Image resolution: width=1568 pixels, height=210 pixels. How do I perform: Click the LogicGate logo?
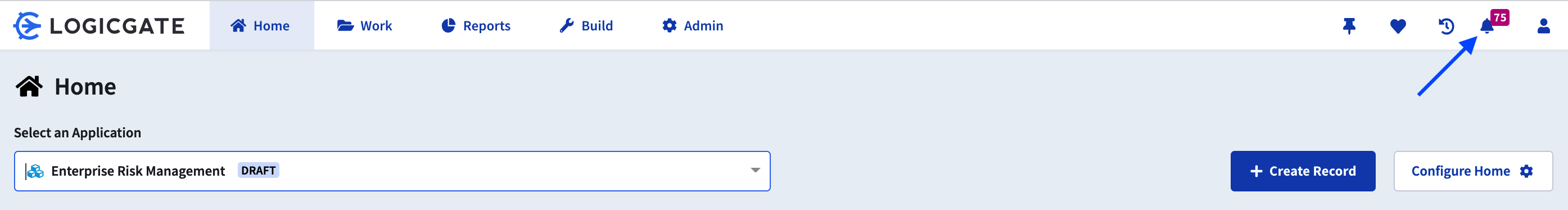pos(99,25)
